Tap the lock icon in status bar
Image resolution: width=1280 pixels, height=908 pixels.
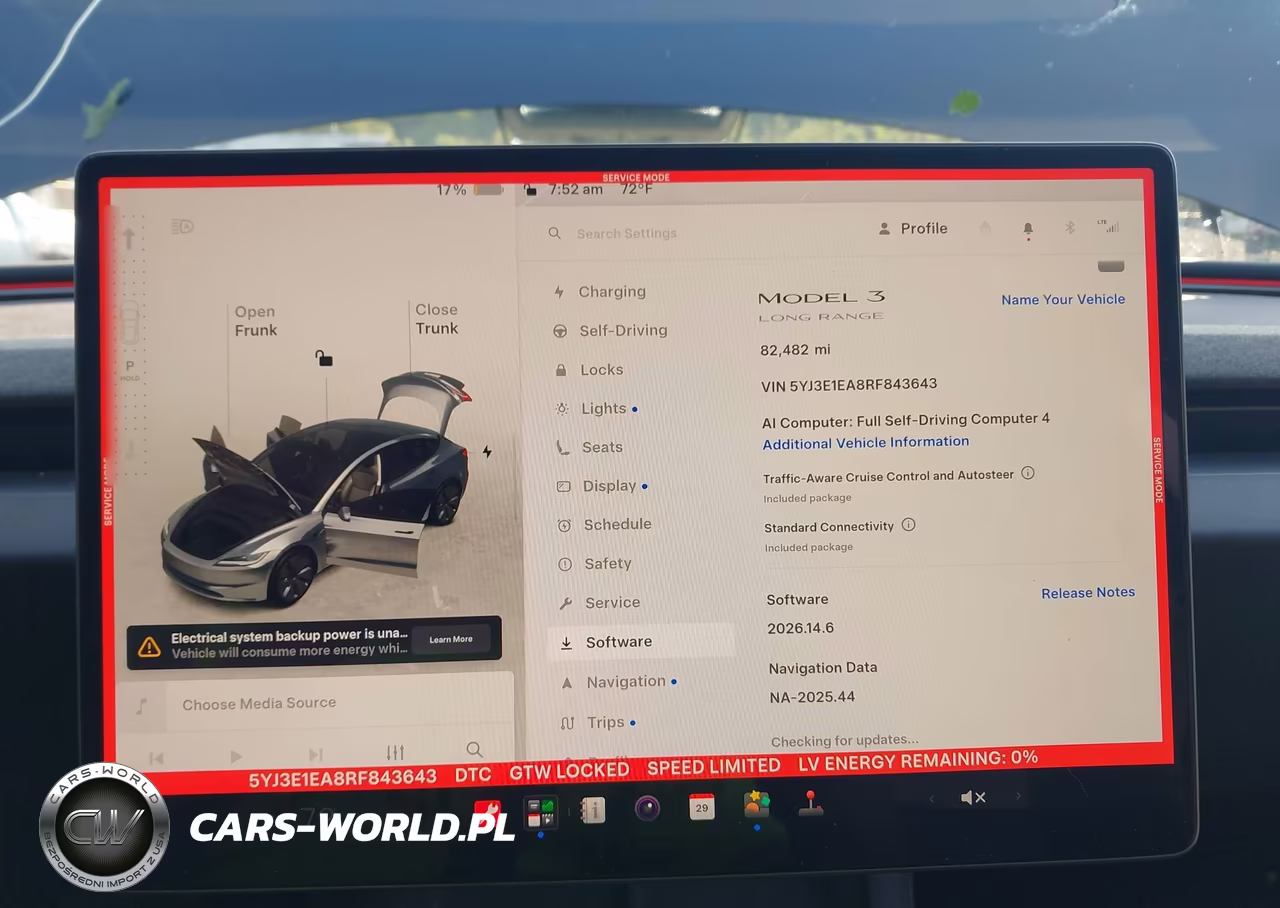point(530,189)
